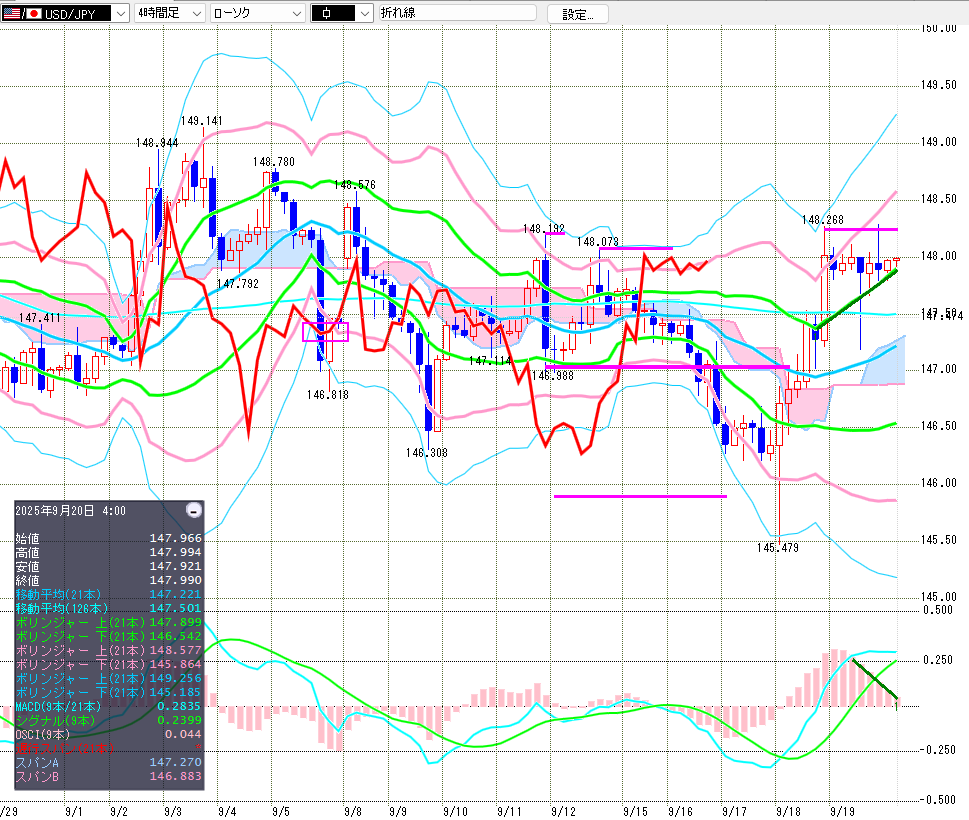Expand the ローソク chart type dropdown
The width and height of the screenshot is (969, 820).
(297, 14)
